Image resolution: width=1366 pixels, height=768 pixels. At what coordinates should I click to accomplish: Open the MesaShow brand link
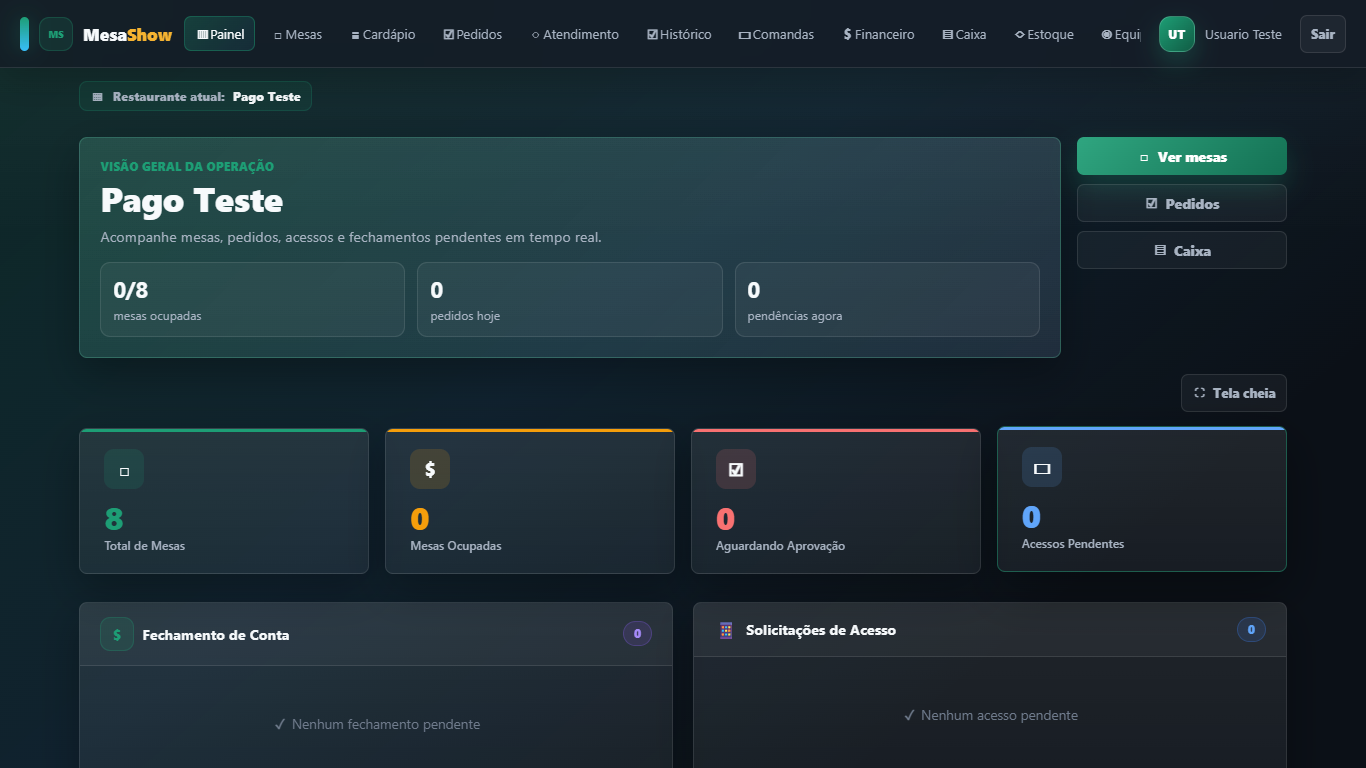coord(127,34)
